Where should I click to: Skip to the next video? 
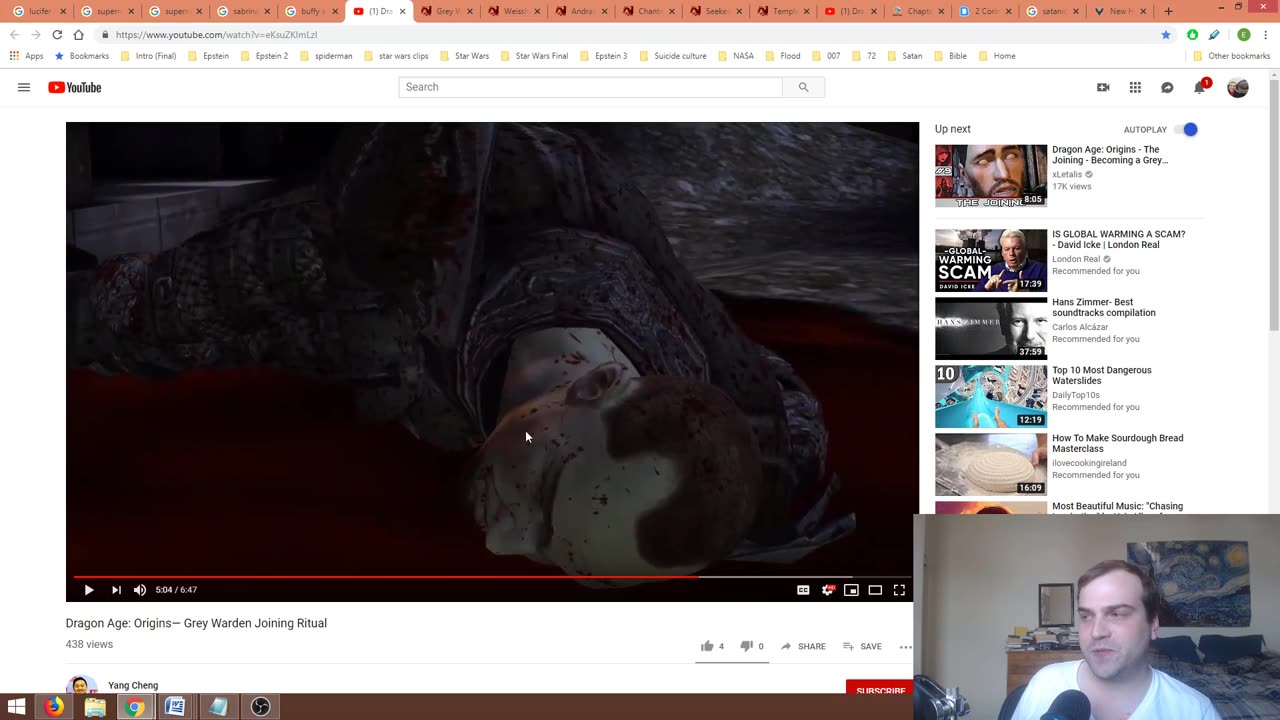click(116, 590)
